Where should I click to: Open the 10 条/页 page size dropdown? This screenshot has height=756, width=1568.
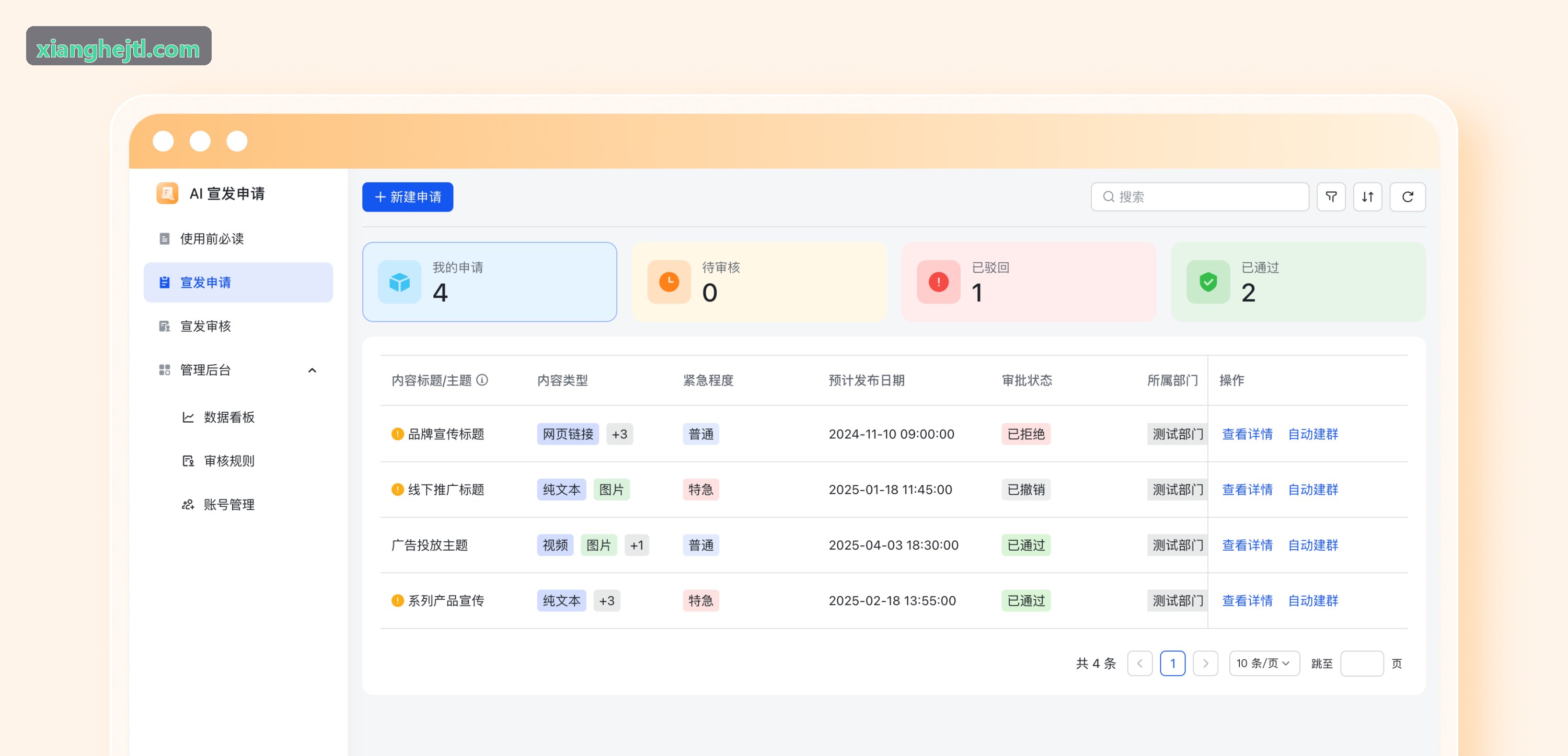click(1264, 664)
